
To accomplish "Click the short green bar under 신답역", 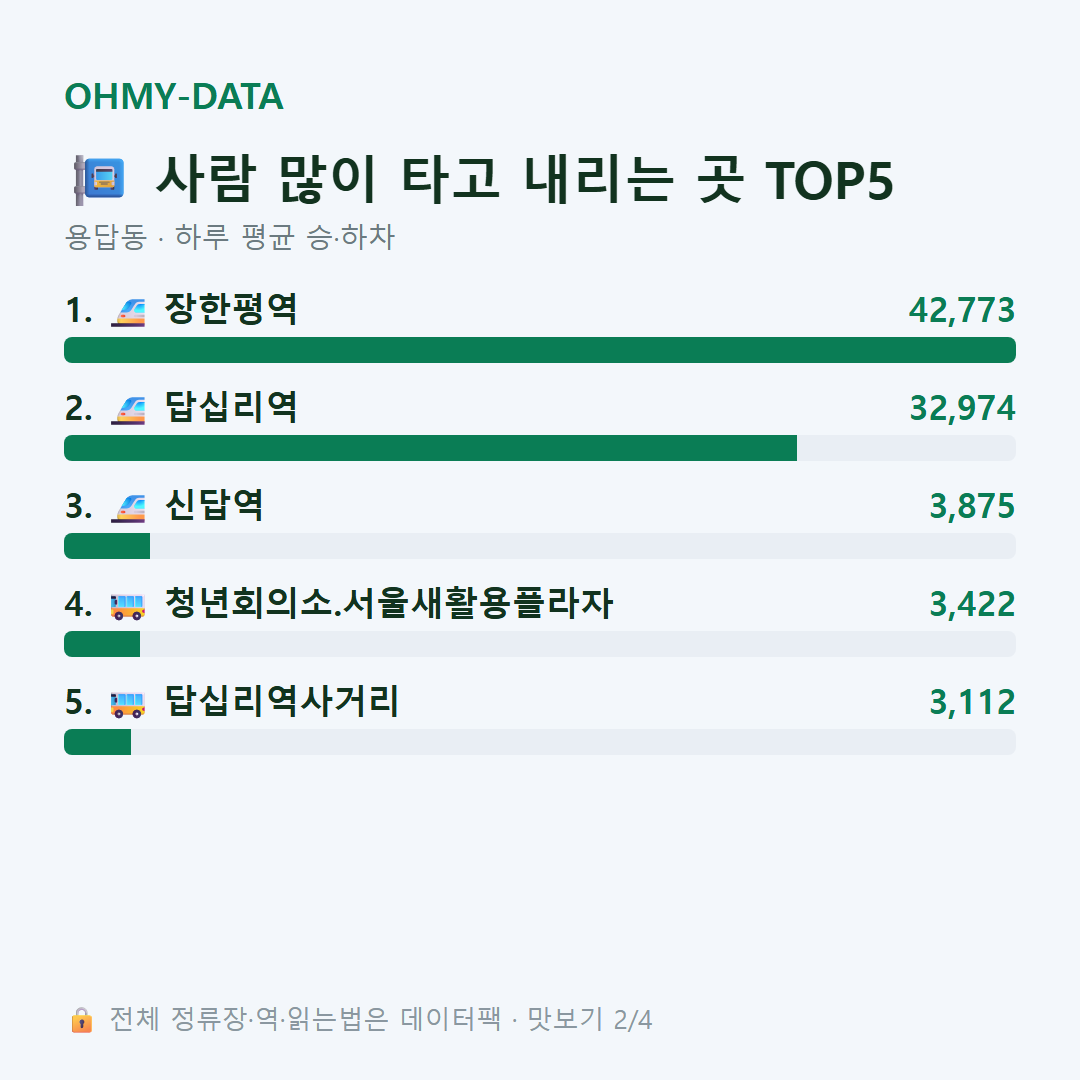I will coord(107,546).
